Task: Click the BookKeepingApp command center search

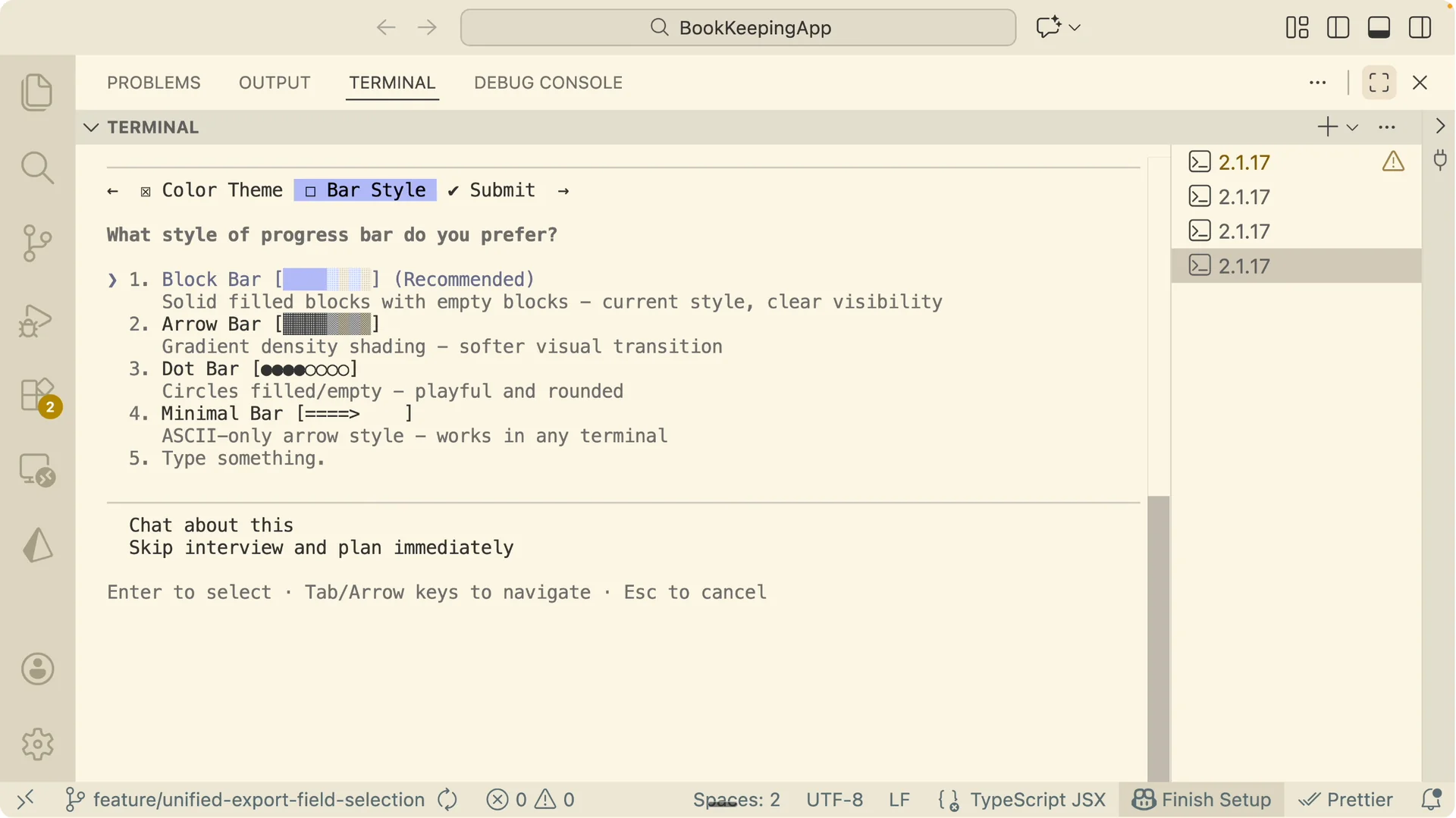Action: pyautogui.click(x=738, y=27)
